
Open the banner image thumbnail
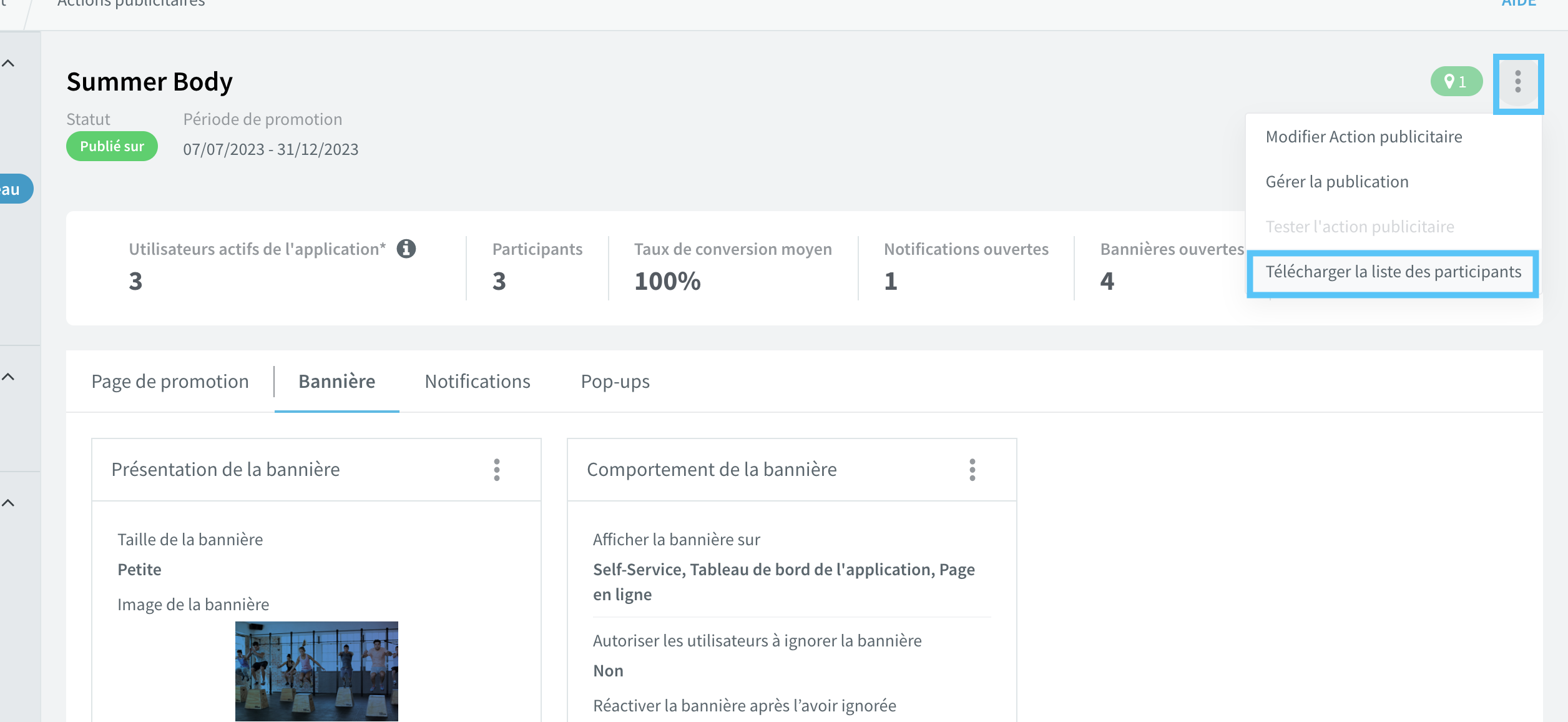point(316,671)
